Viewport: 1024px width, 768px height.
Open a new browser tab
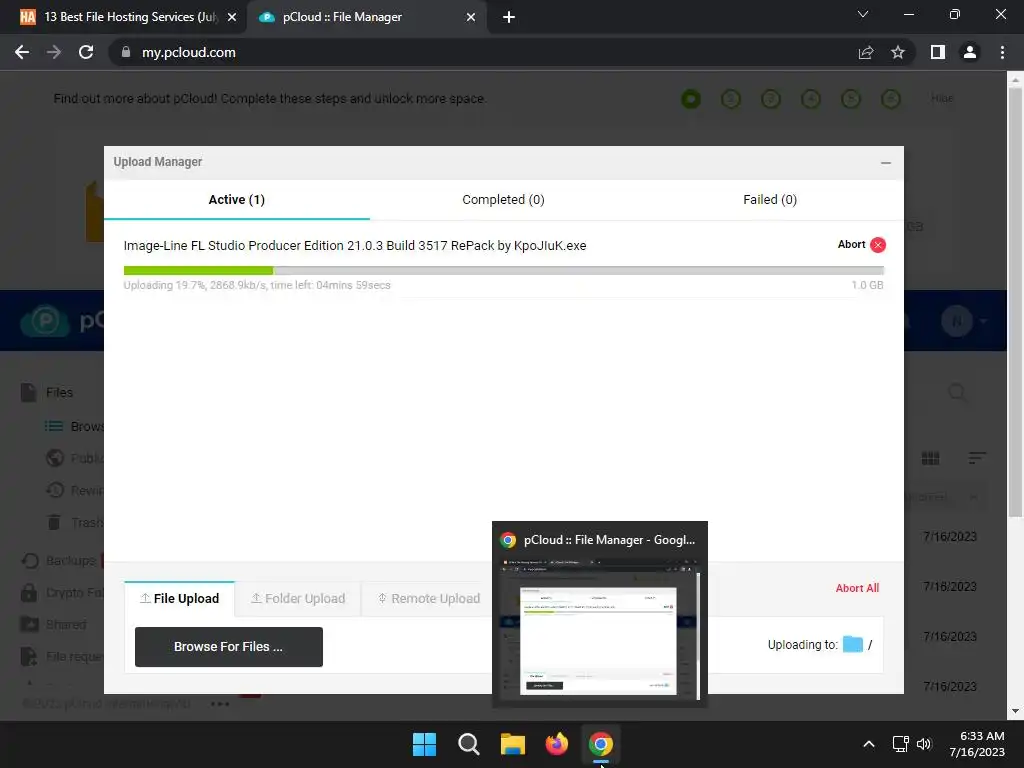pyautogui.click(x=509, y=17)
